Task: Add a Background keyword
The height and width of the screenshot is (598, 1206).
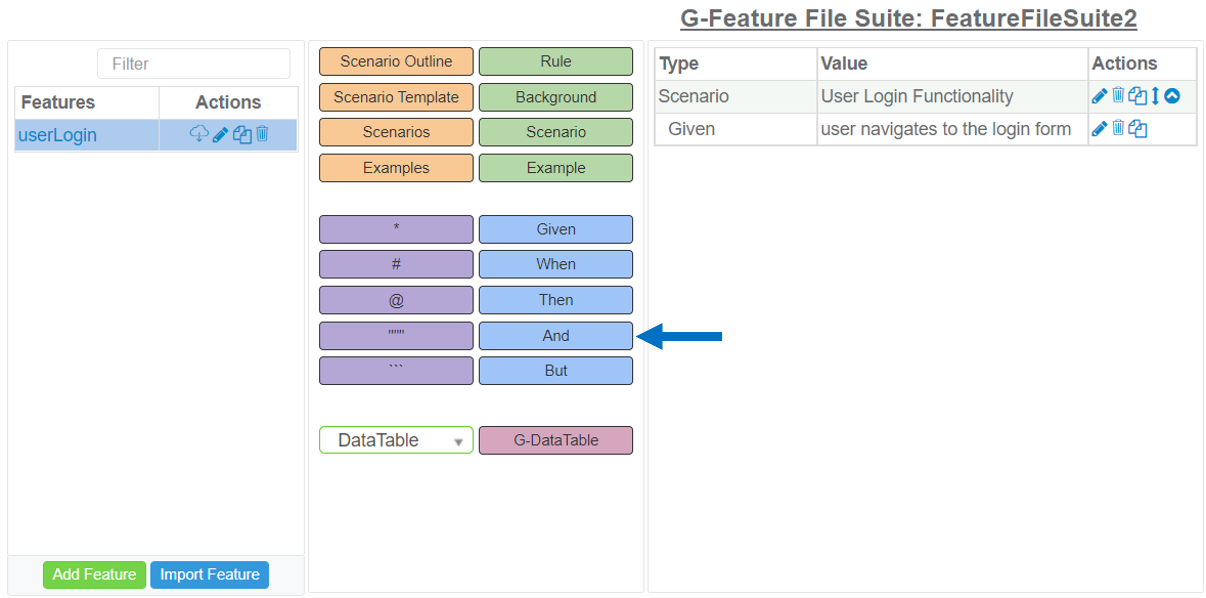Action: [556, 97]
